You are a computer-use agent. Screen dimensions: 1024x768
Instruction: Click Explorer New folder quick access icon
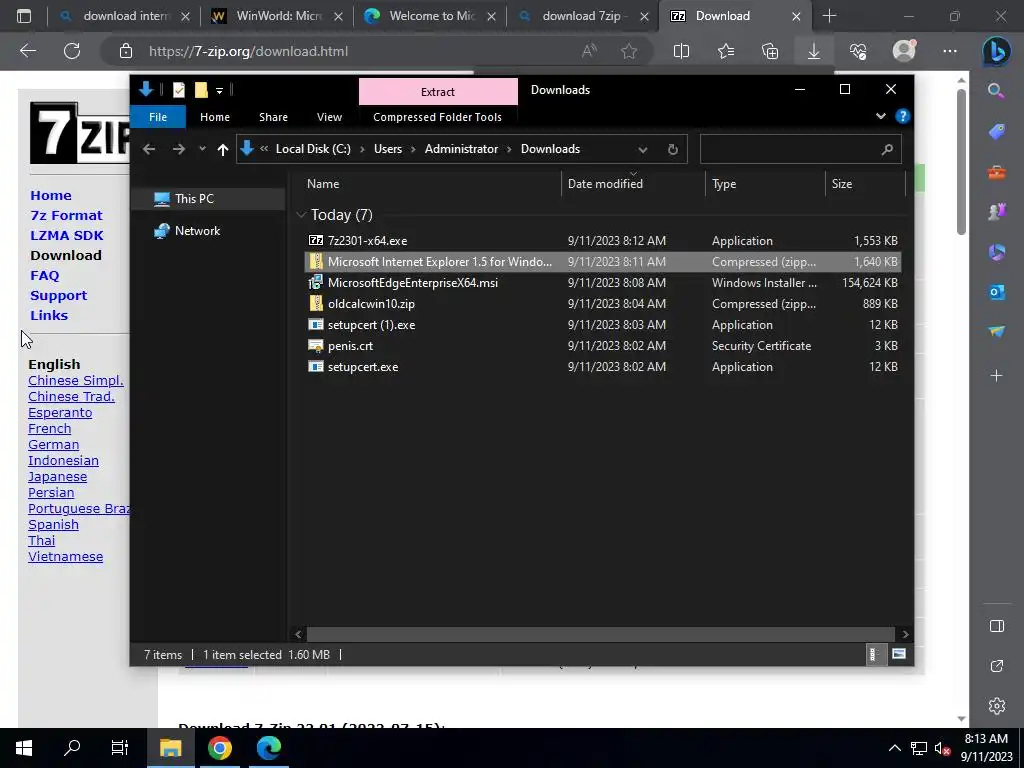click(201, 90)
